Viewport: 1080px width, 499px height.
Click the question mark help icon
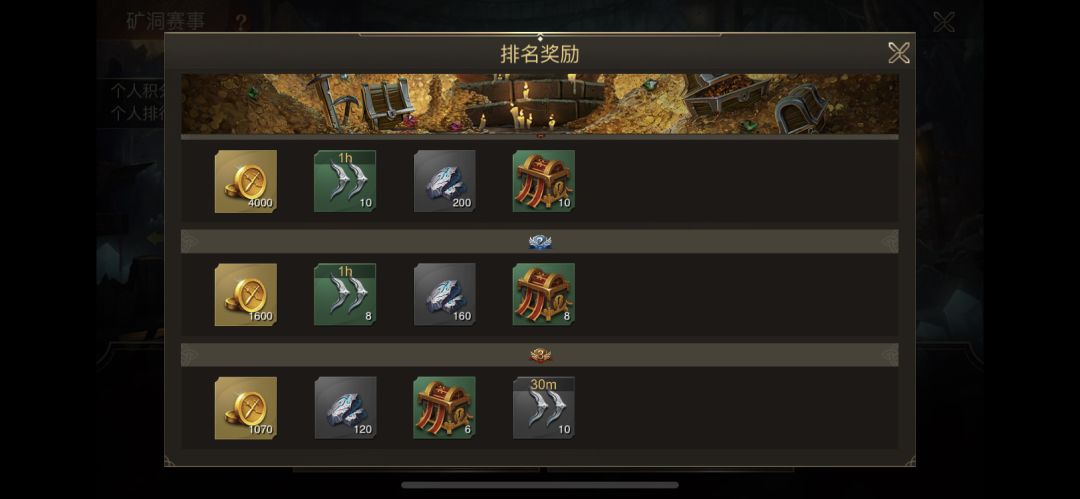pos(241,23)
